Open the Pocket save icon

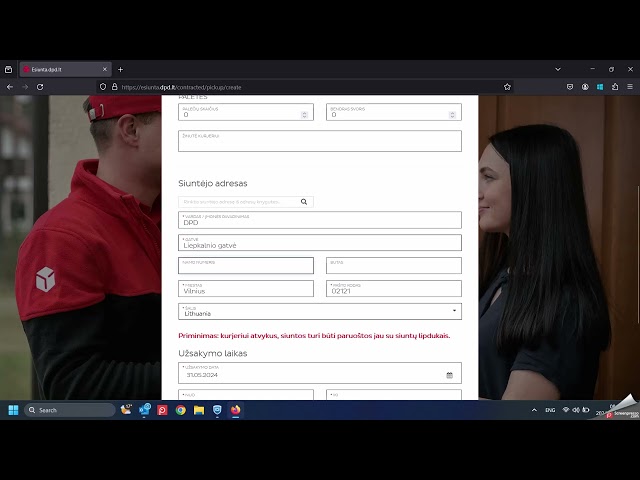(x=570, y=87)
